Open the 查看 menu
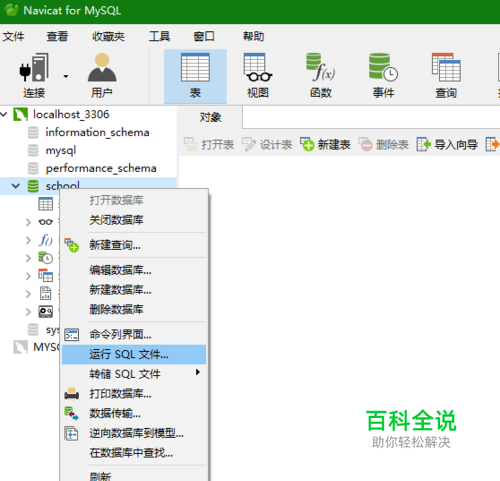 57,36
